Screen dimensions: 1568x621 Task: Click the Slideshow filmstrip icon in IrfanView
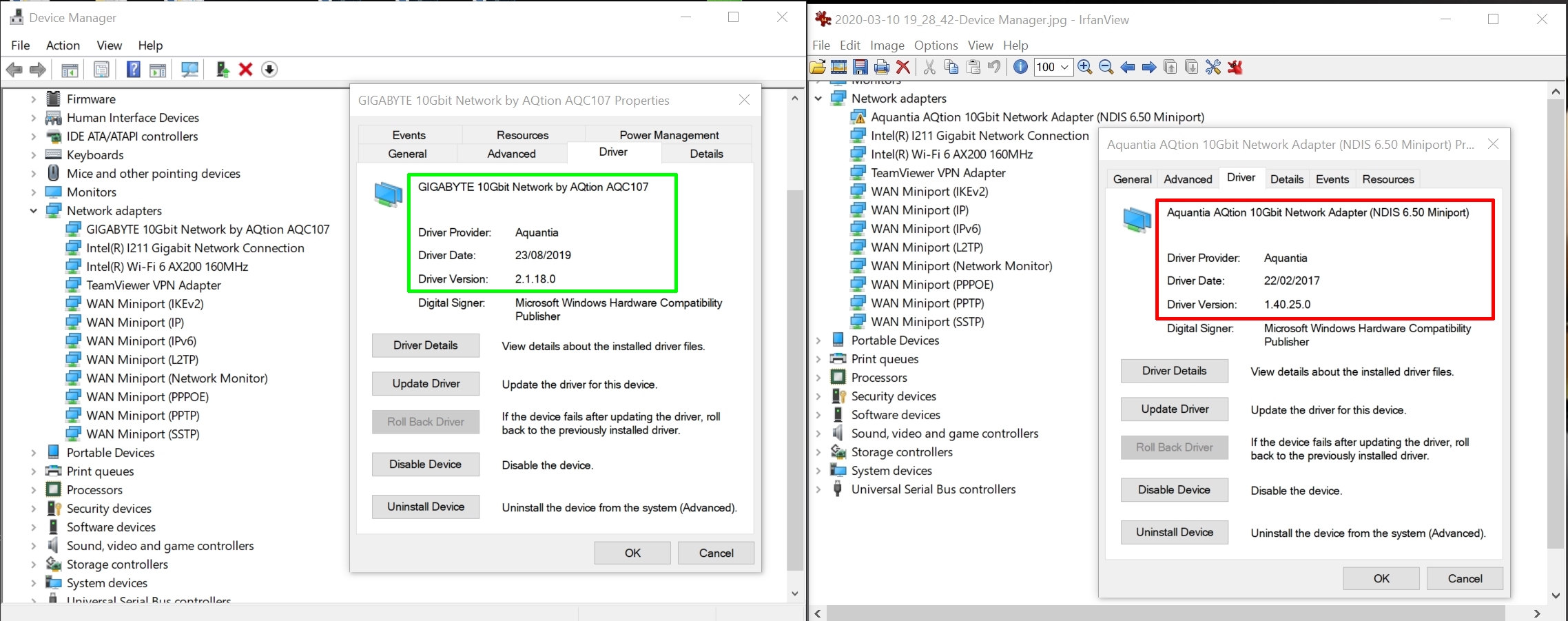pos(839,67)
